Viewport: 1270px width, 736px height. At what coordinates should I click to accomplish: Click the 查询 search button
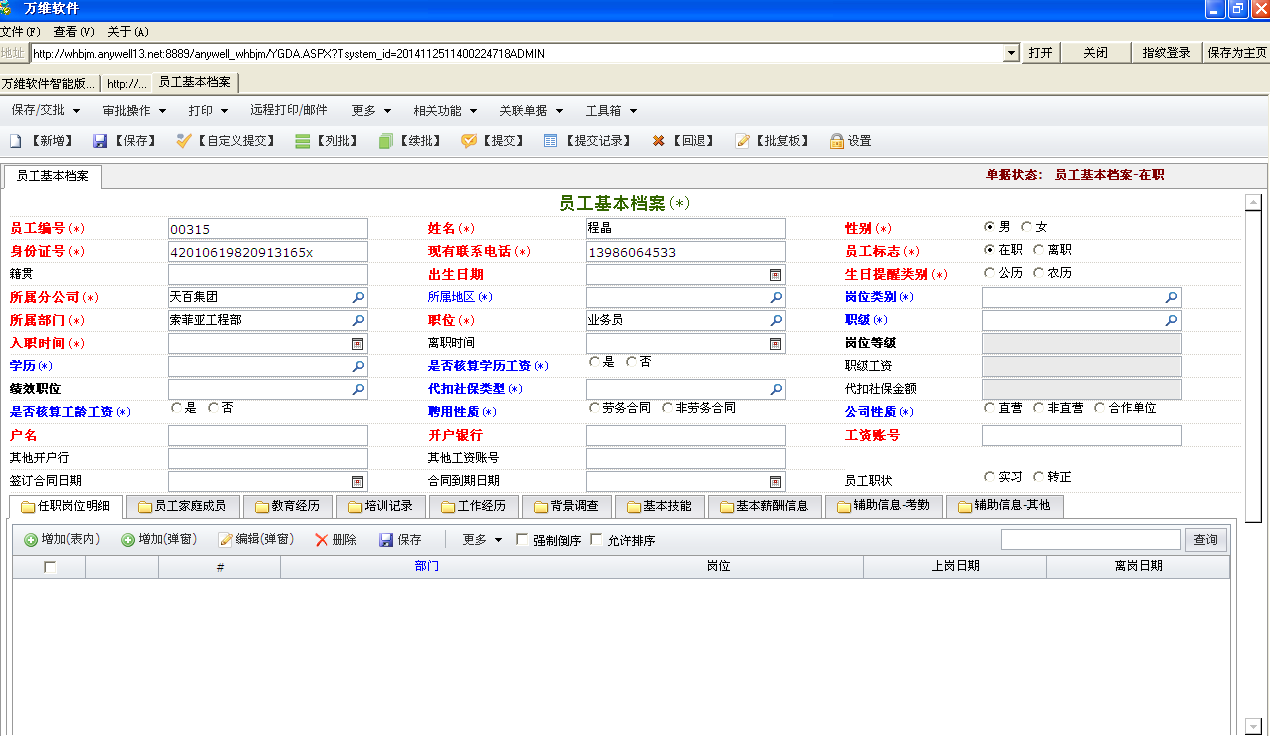click(1206, 540)
